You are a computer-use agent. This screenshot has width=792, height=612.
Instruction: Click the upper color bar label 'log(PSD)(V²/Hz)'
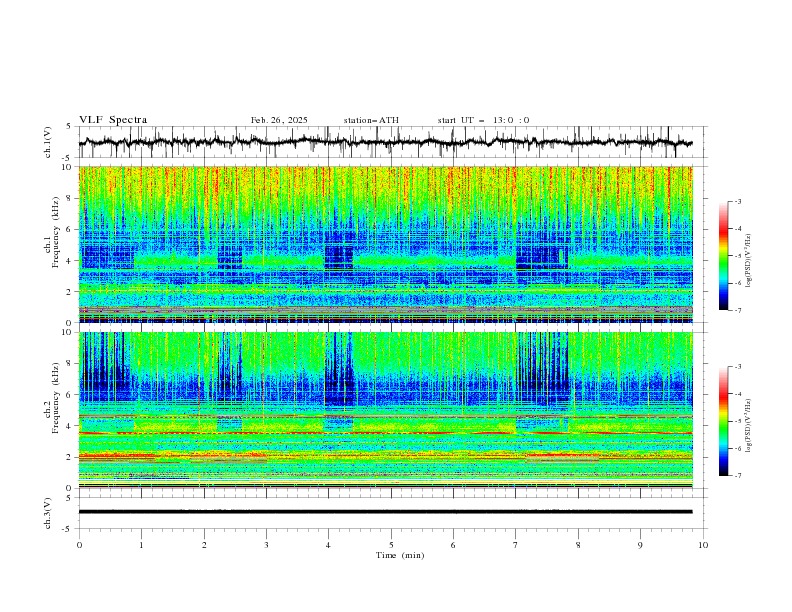pyautogui.click(x=748, y=261)
